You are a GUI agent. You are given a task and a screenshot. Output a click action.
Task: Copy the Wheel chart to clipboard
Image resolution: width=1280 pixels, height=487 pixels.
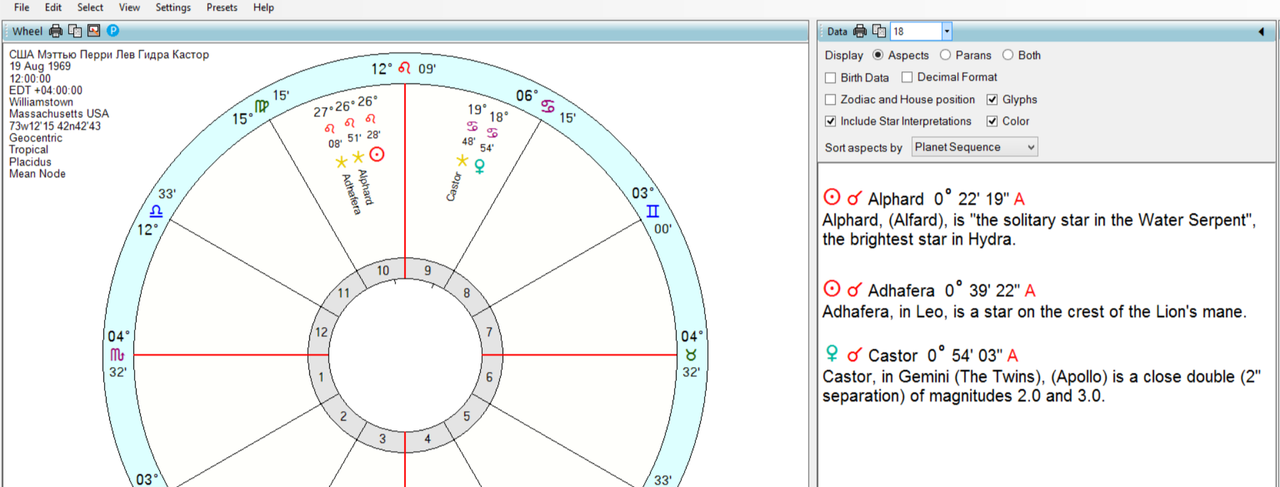pyautogui.click(x=75, y=31)
